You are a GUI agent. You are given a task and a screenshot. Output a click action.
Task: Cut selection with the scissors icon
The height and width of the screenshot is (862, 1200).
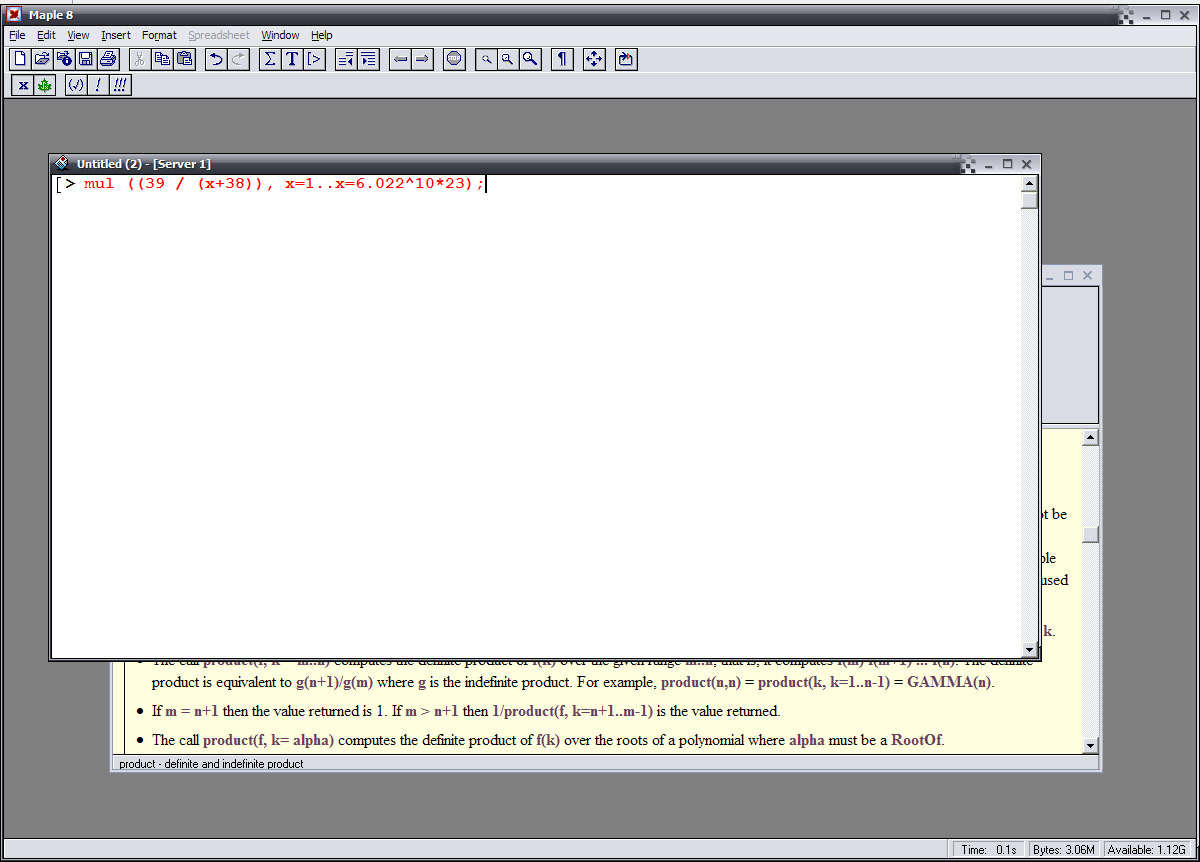(x=140, y=60)
